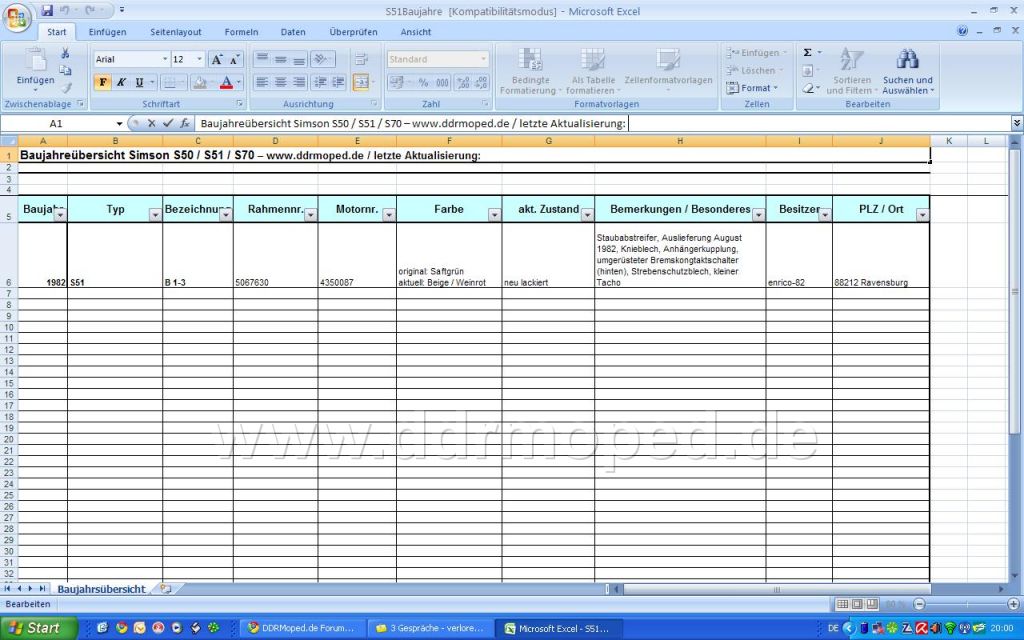Image resolution: width=1024 pixels, height=640 pixels.
Task: Switch to the Formeln ribbon tab
Action: coord(241,32)
